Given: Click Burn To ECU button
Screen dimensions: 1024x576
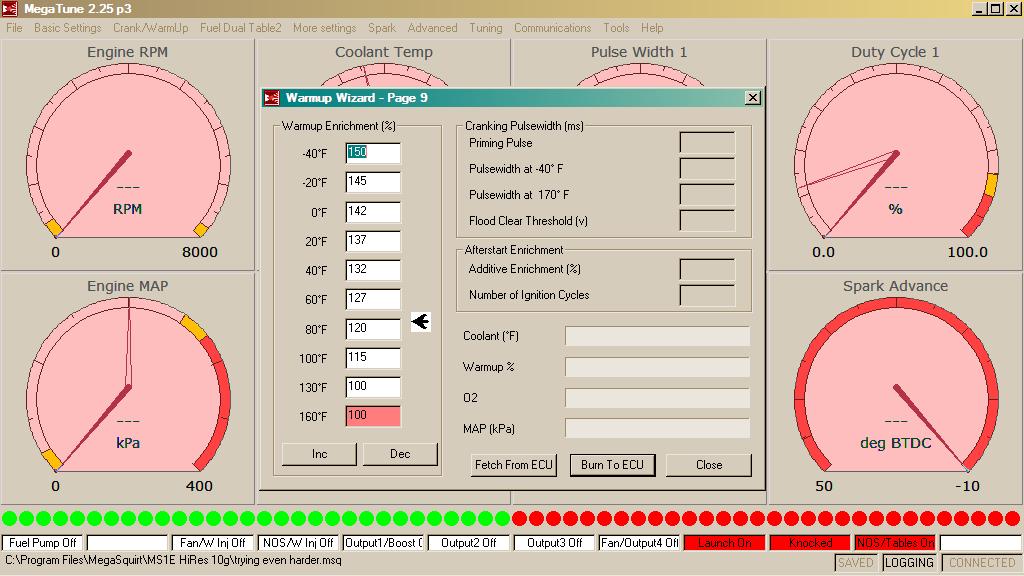Looking at the screenshot, I should [x=612, y=465].
